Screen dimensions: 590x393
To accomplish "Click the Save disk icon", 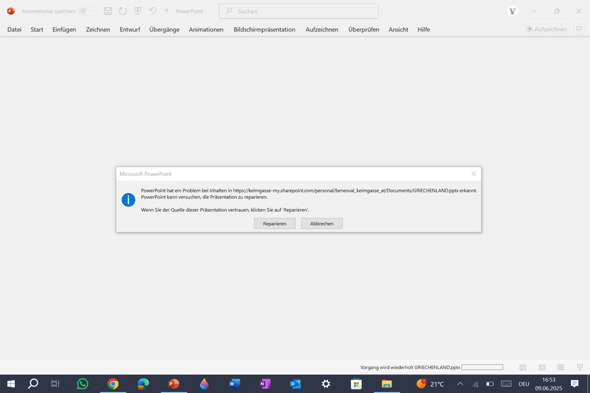I will click(108, 11).
